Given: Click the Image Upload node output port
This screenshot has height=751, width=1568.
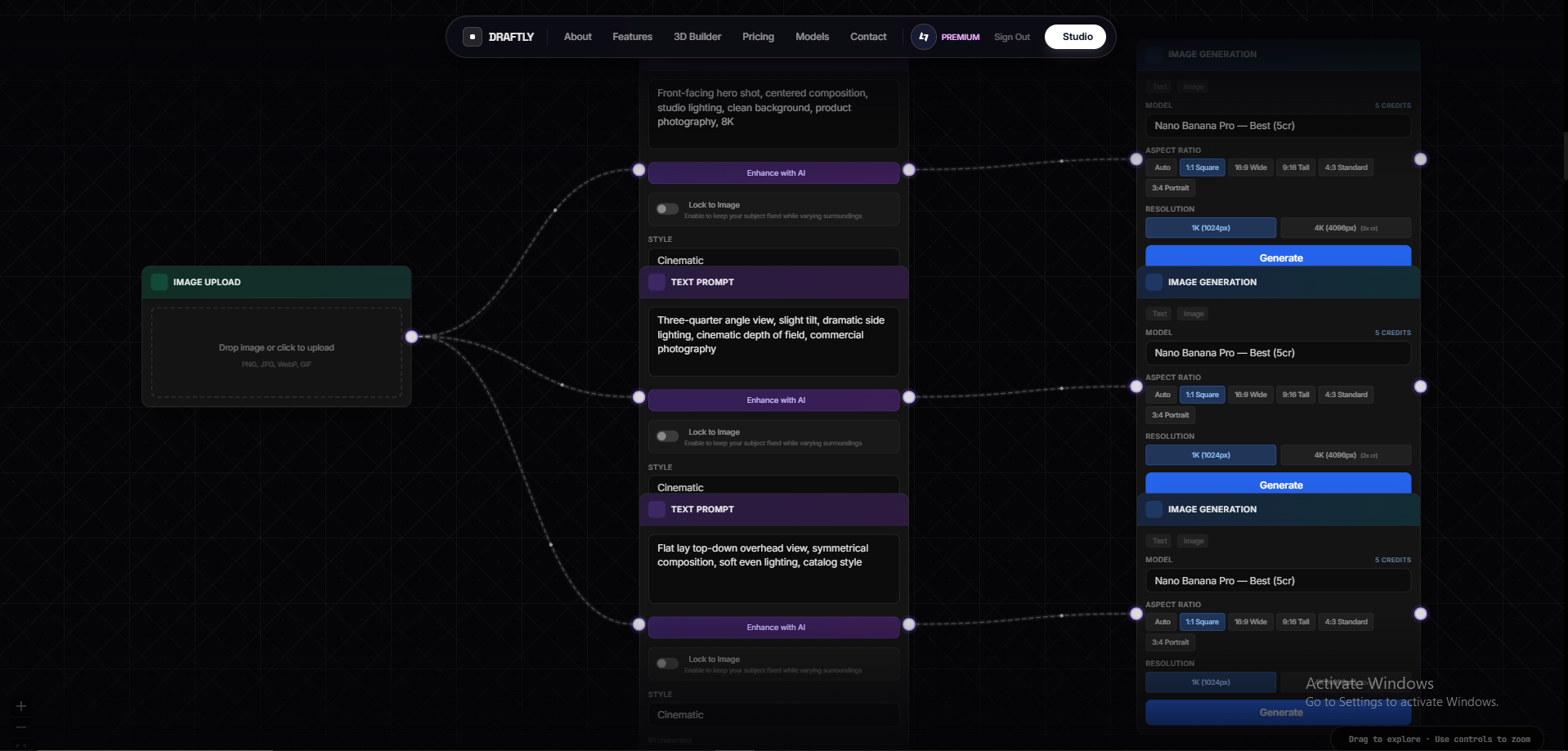Looking at the screenshot, I should pos(412,337).
